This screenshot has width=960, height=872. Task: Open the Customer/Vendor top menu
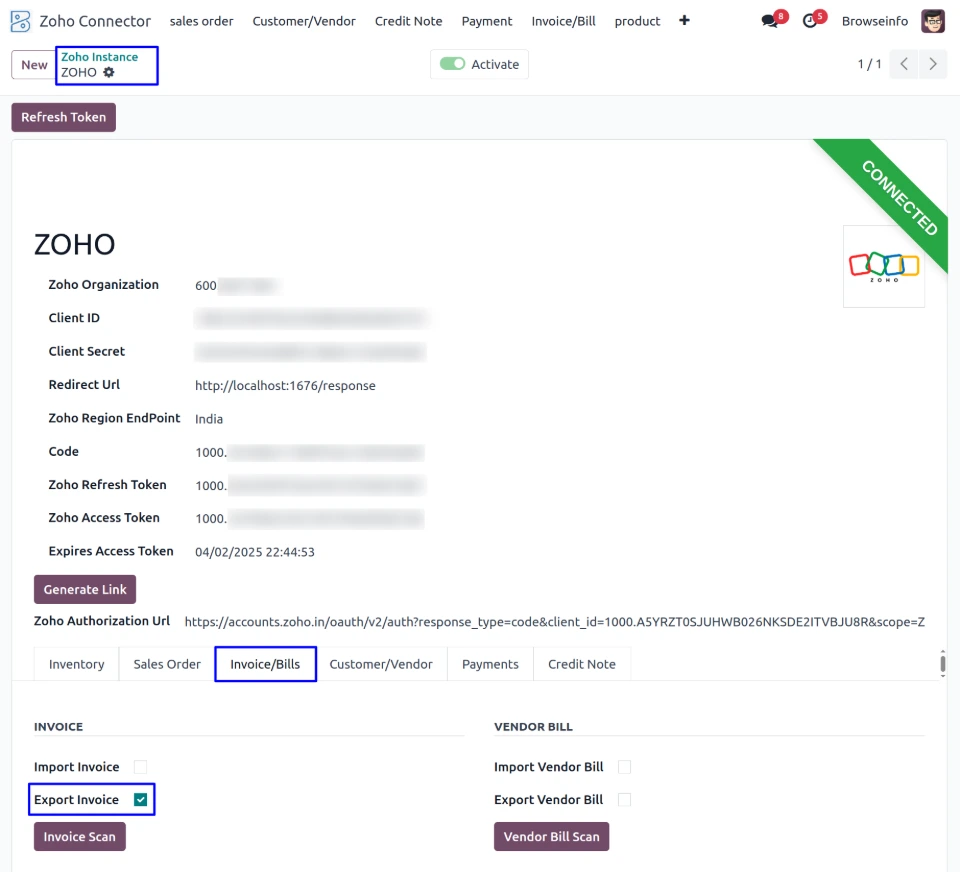(x=304, y=21)
